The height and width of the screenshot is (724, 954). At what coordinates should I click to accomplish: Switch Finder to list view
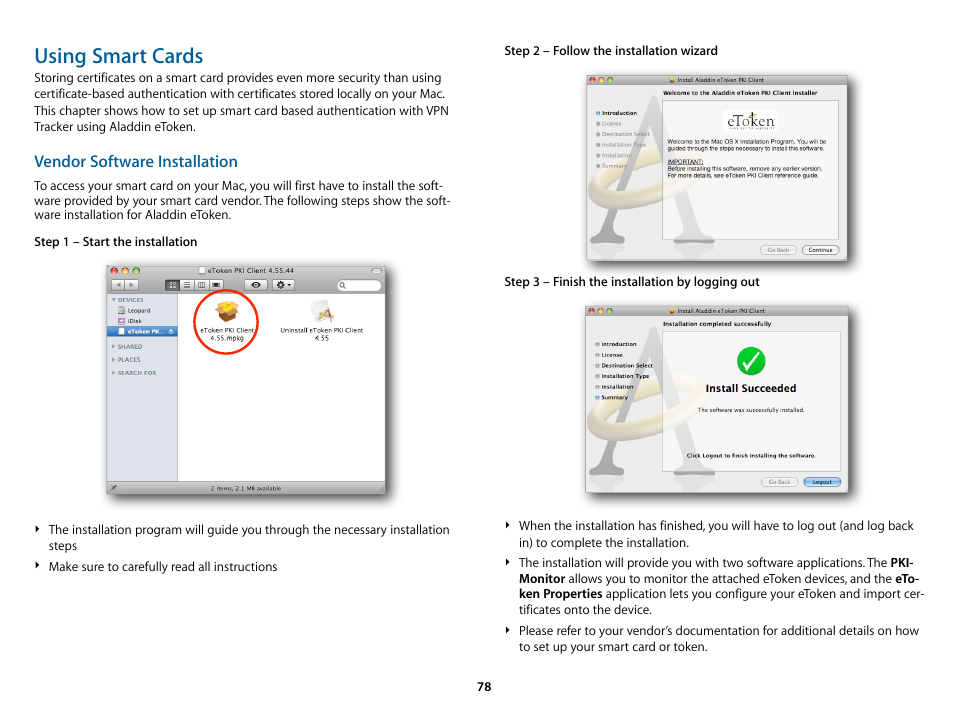click(x=187, y=285)
